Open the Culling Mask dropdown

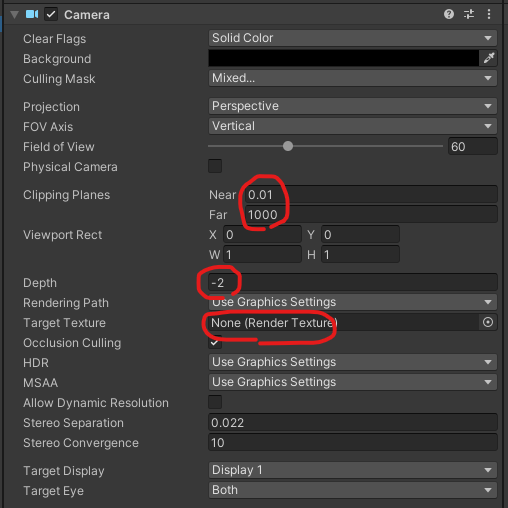point(353,78)
